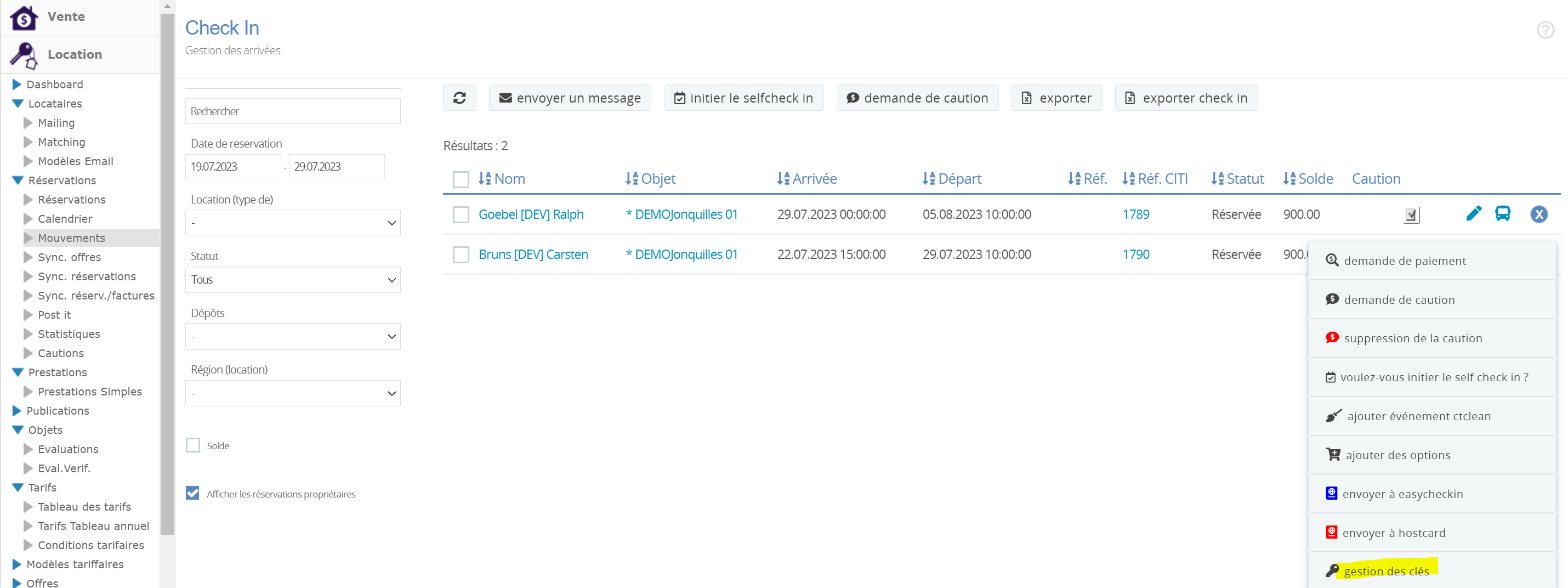Click the bus icon in Goebel row
The height and width of the screenshot is (588, 1568).
click(x=1502, y=214)
